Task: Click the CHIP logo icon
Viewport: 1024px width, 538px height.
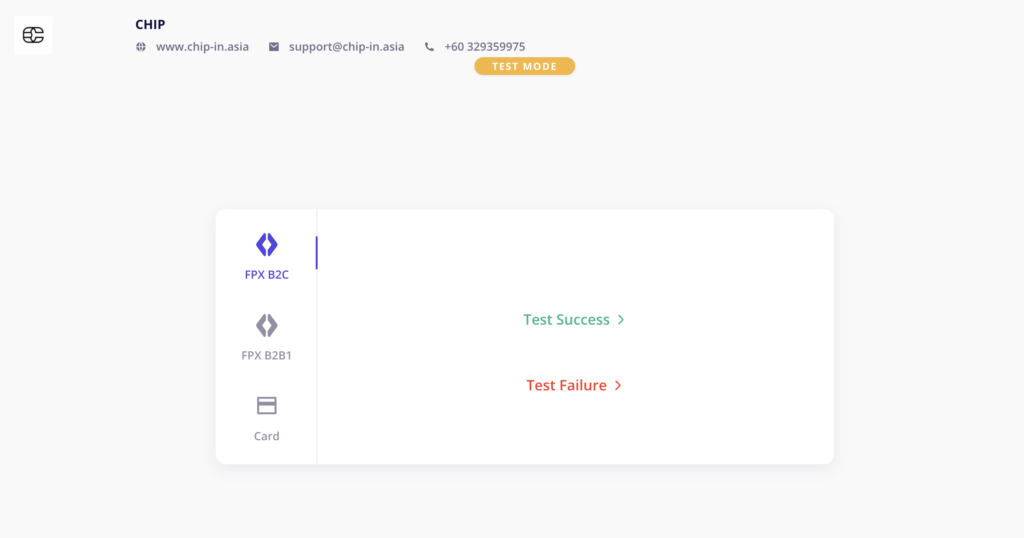Action: click(33, 35)
